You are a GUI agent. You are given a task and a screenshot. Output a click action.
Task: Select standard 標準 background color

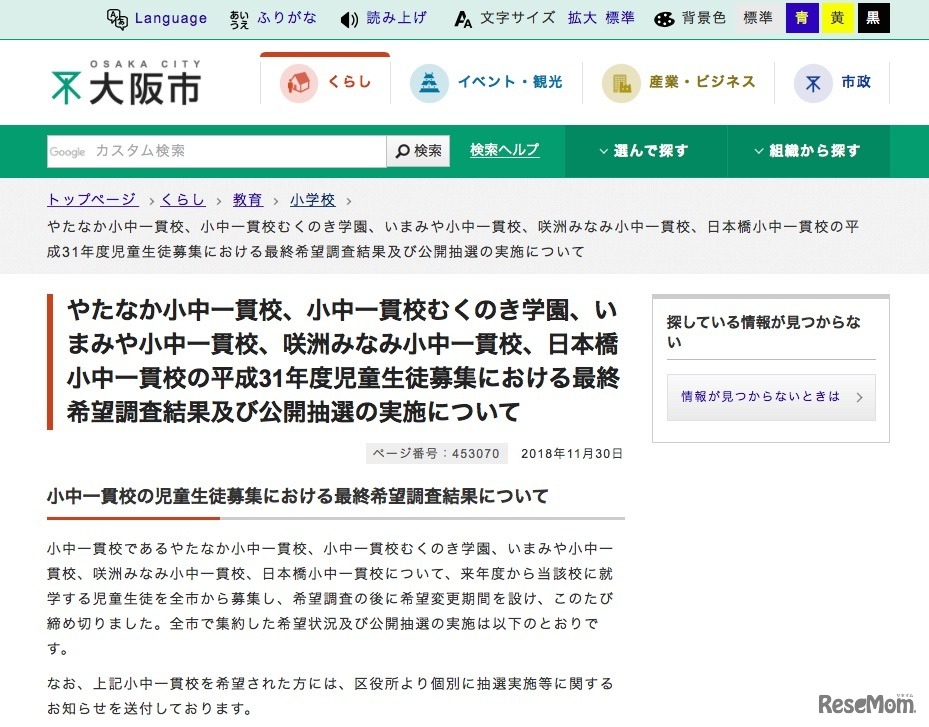coord(758,18)
